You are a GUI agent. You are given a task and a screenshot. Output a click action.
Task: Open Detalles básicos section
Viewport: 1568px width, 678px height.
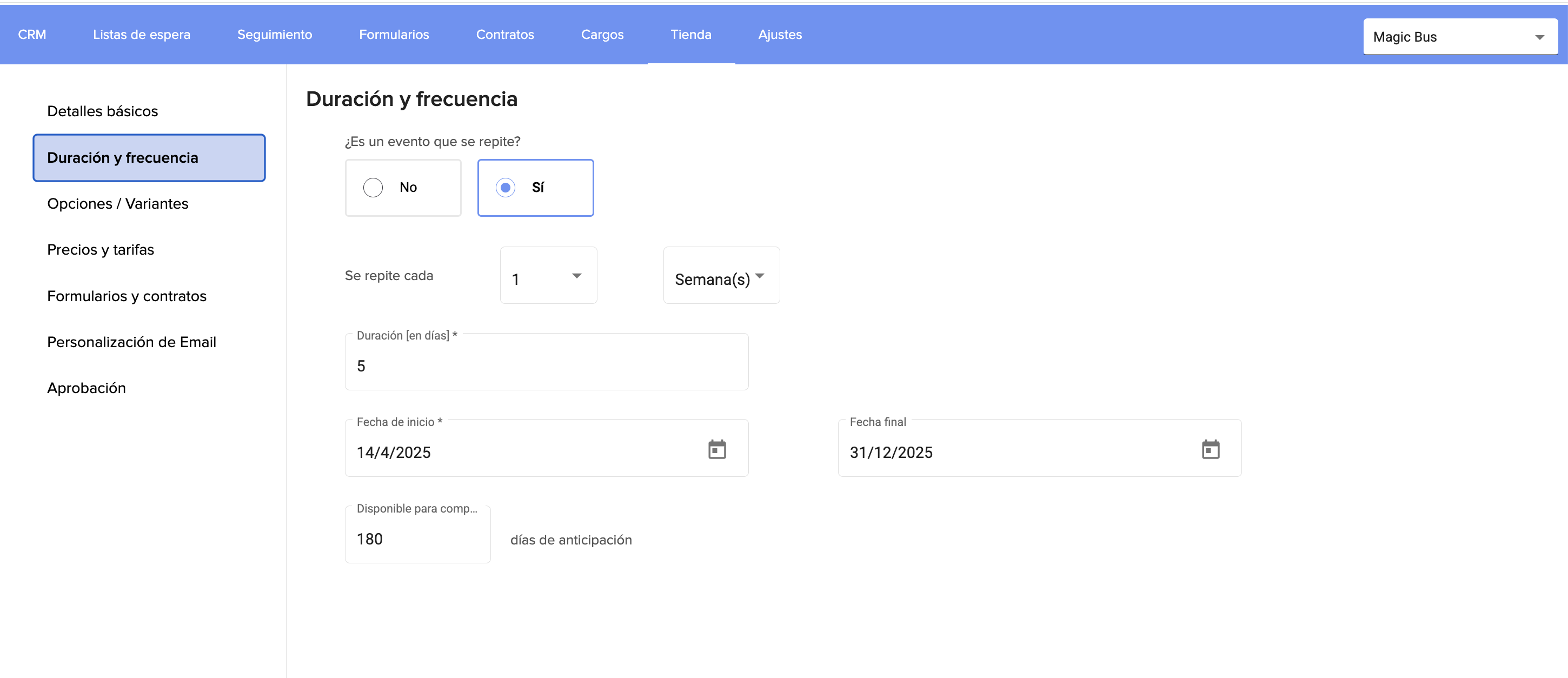pos(102,111)
